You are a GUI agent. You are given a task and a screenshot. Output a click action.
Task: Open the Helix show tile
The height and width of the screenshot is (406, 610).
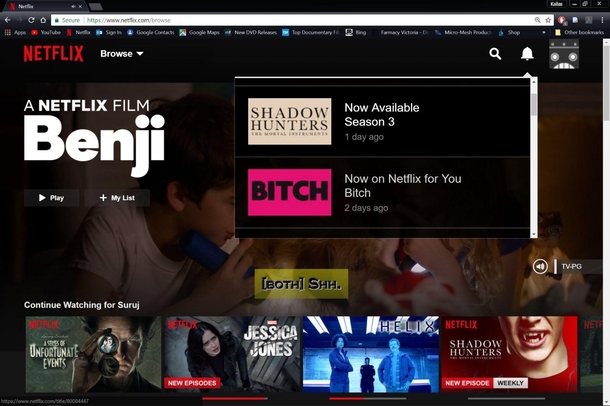click(371, 354)
